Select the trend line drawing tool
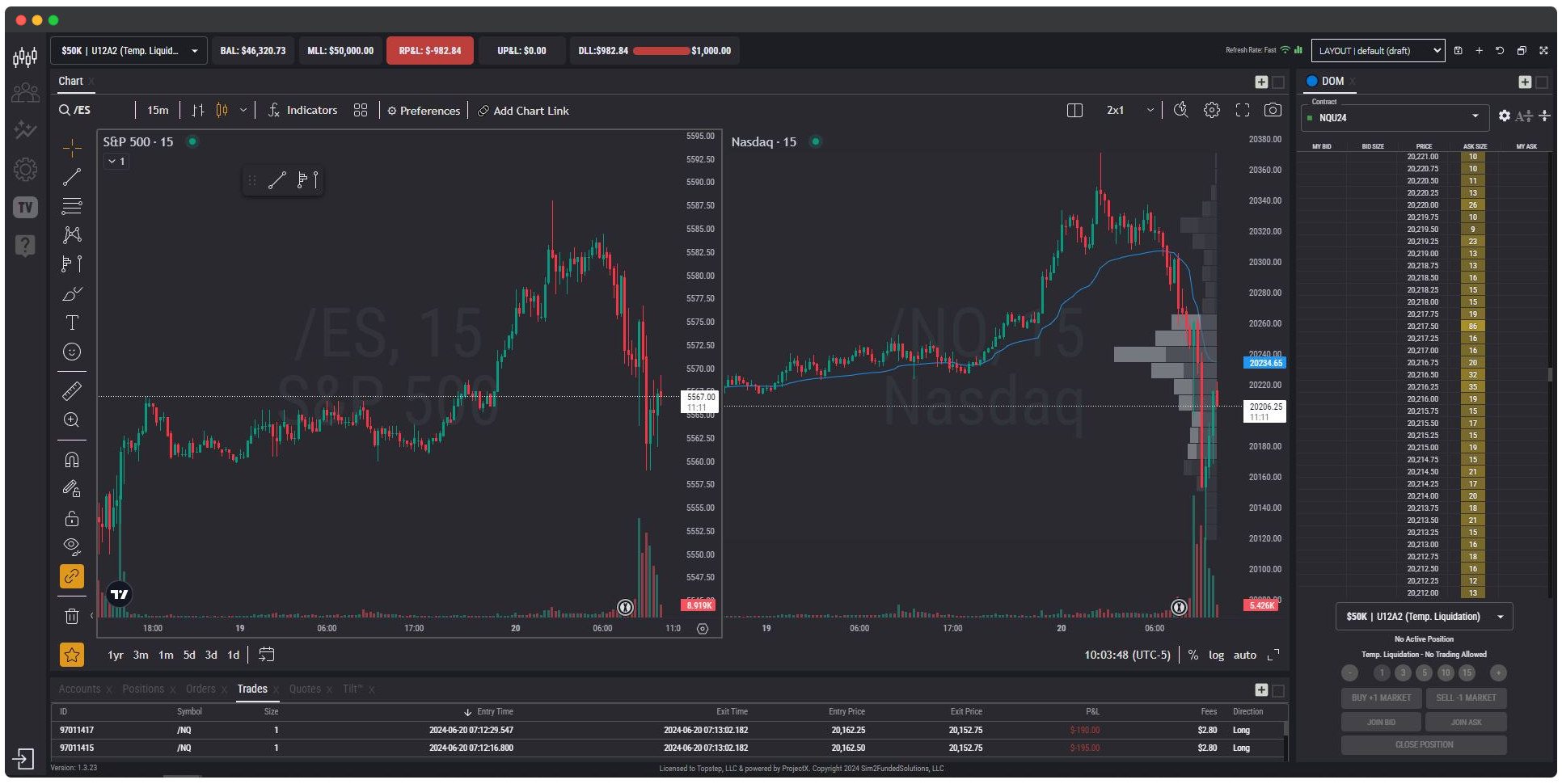This screenshot has height=784, width=1562. pos(72,177)
